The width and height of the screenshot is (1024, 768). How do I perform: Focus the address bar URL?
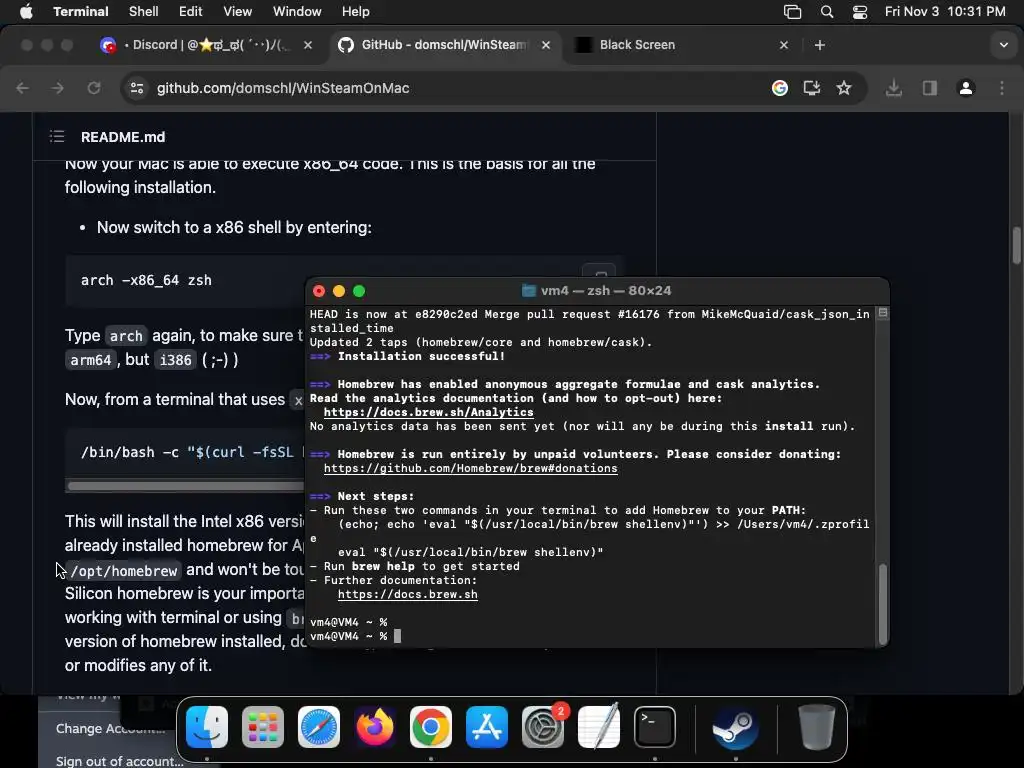(283, 88)
